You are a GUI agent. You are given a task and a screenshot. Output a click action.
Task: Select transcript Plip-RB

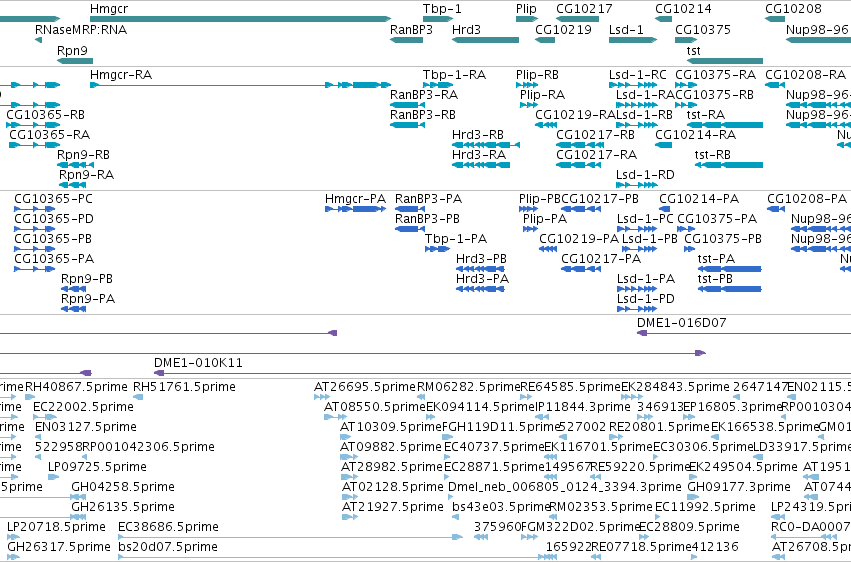[x=526, y=85]
